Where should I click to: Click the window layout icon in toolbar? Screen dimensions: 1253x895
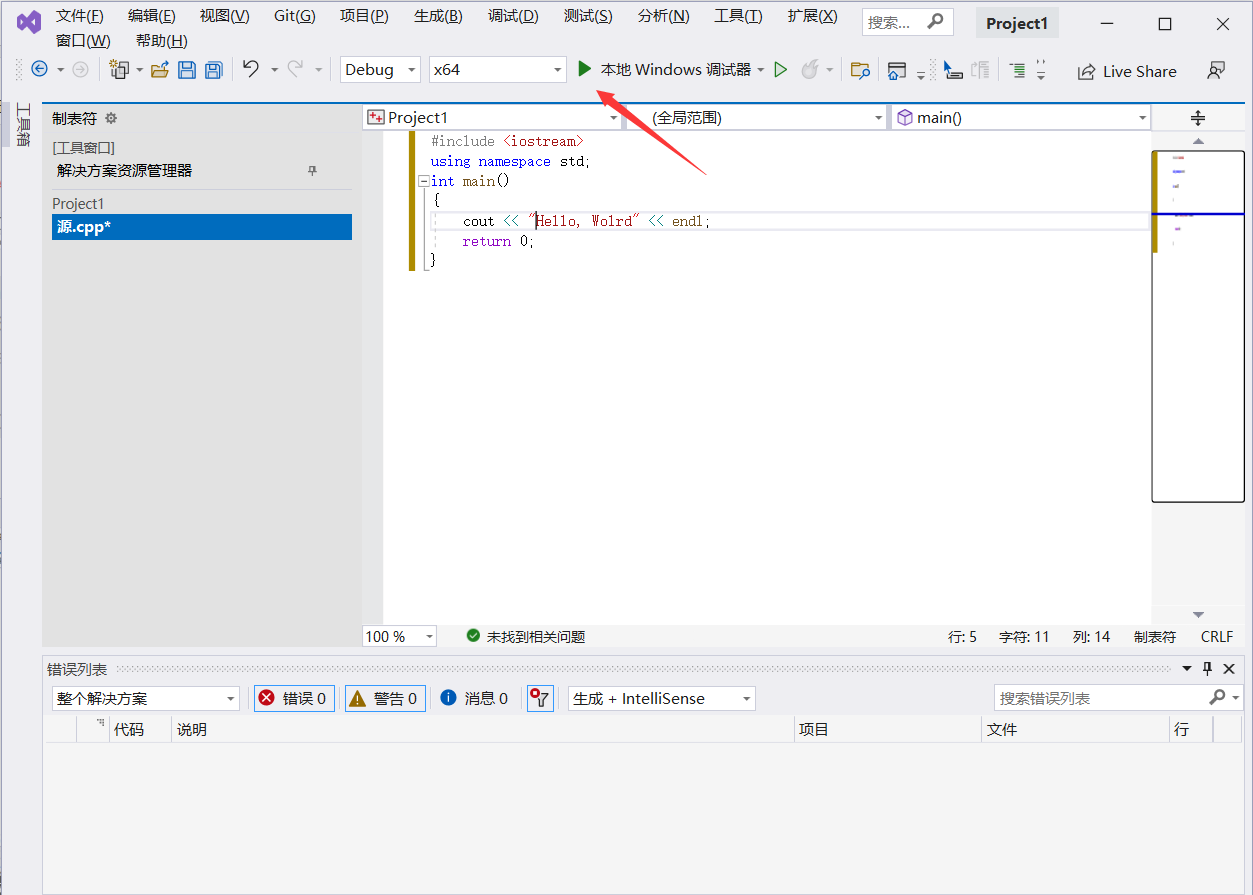[896, 70]
